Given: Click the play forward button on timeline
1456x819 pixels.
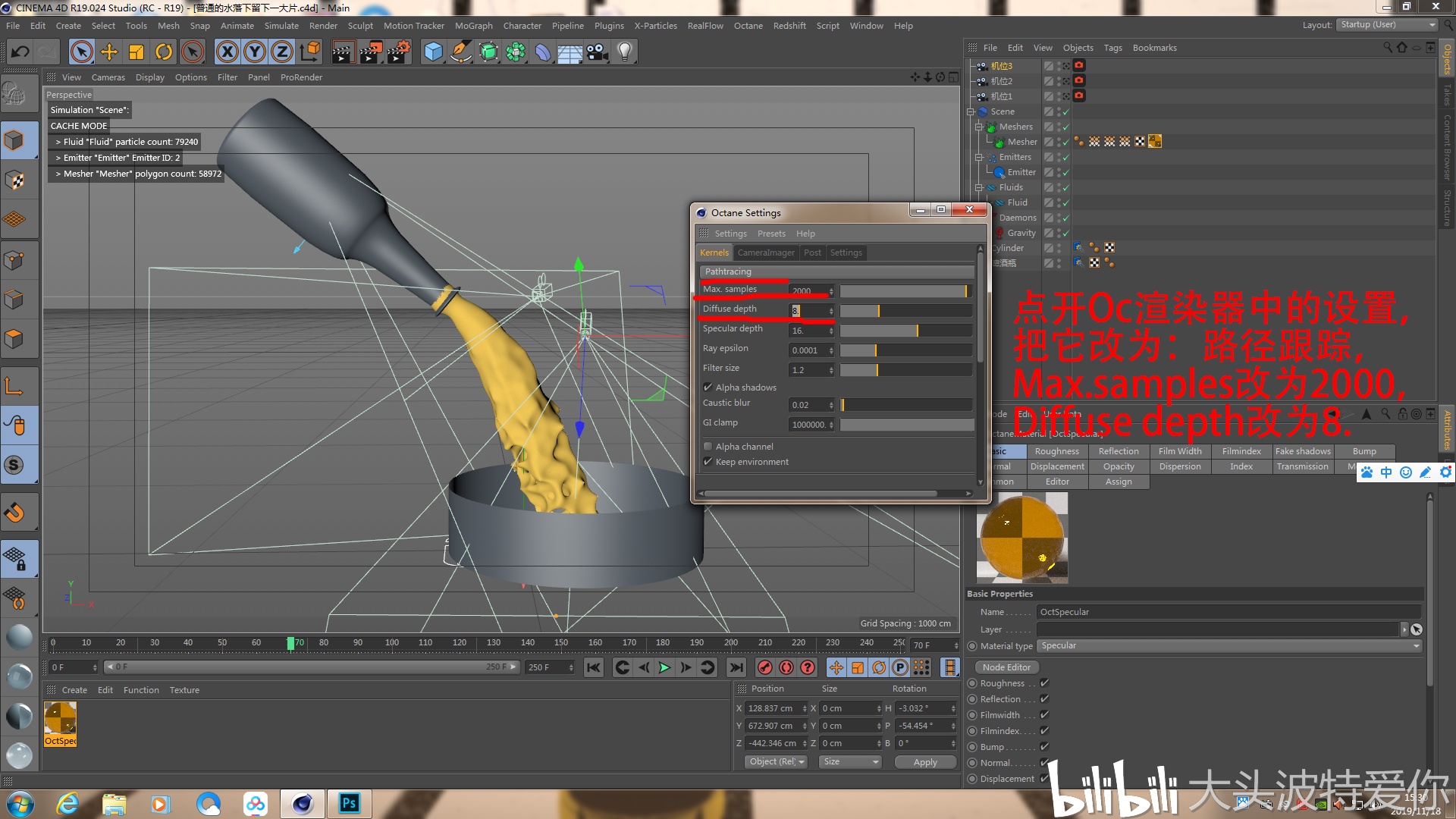Looking at the screenshot, I should [664, 666].
